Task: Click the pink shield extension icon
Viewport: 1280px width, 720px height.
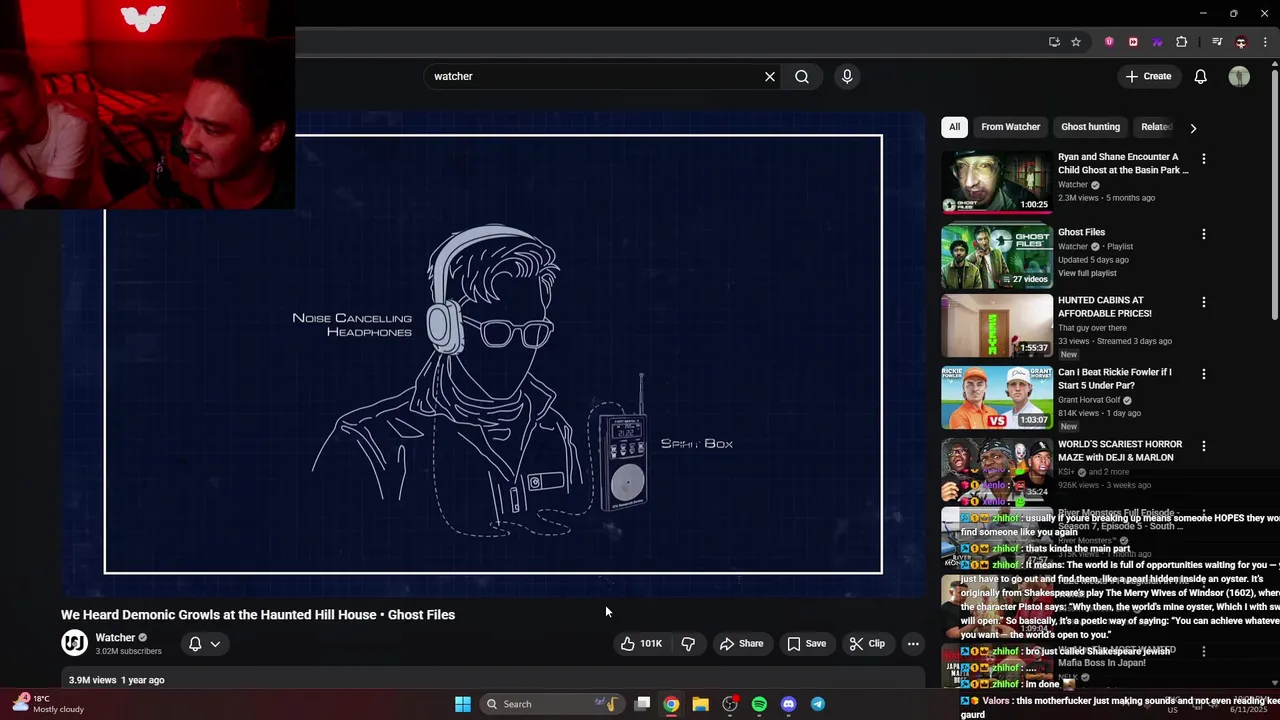Action: tap(1109, 42)
